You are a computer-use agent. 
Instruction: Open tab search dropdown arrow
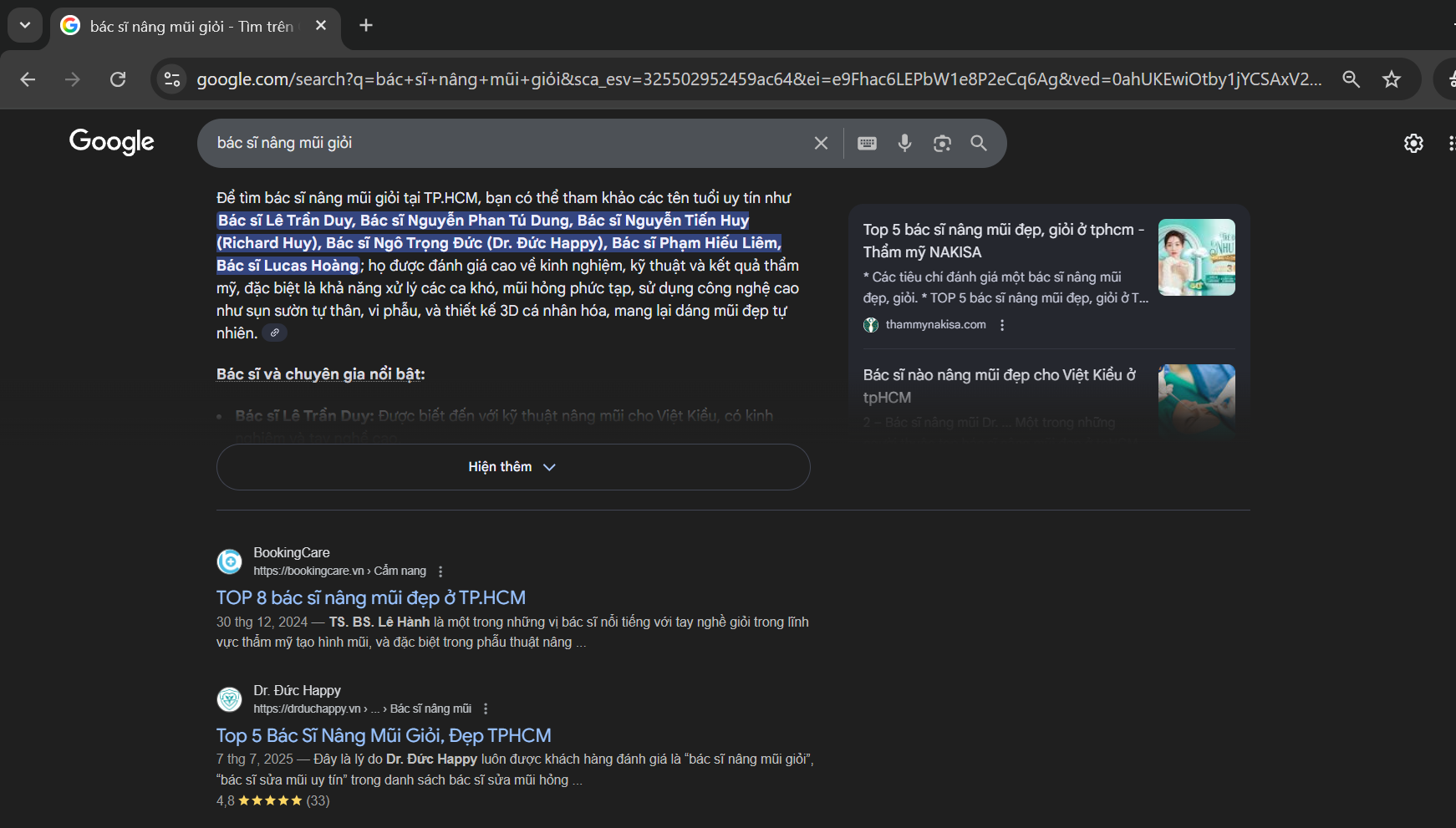coord(25,25)
